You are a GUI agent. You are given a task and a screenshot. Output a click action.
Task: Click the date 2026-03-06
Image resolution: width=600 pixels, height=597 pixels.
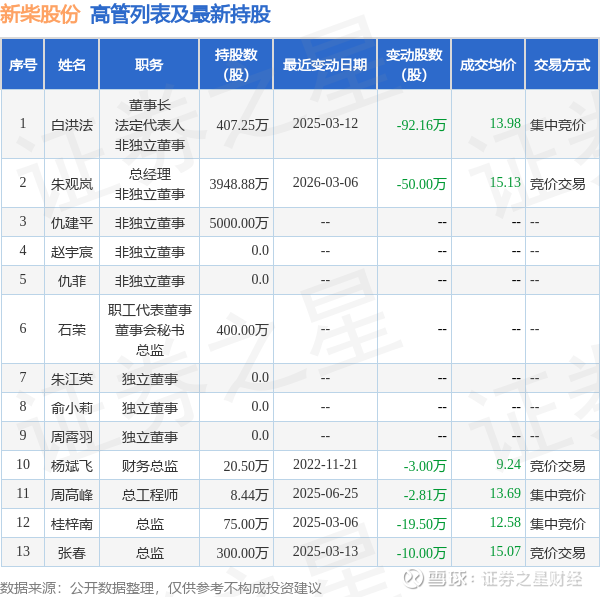[325, 183]
